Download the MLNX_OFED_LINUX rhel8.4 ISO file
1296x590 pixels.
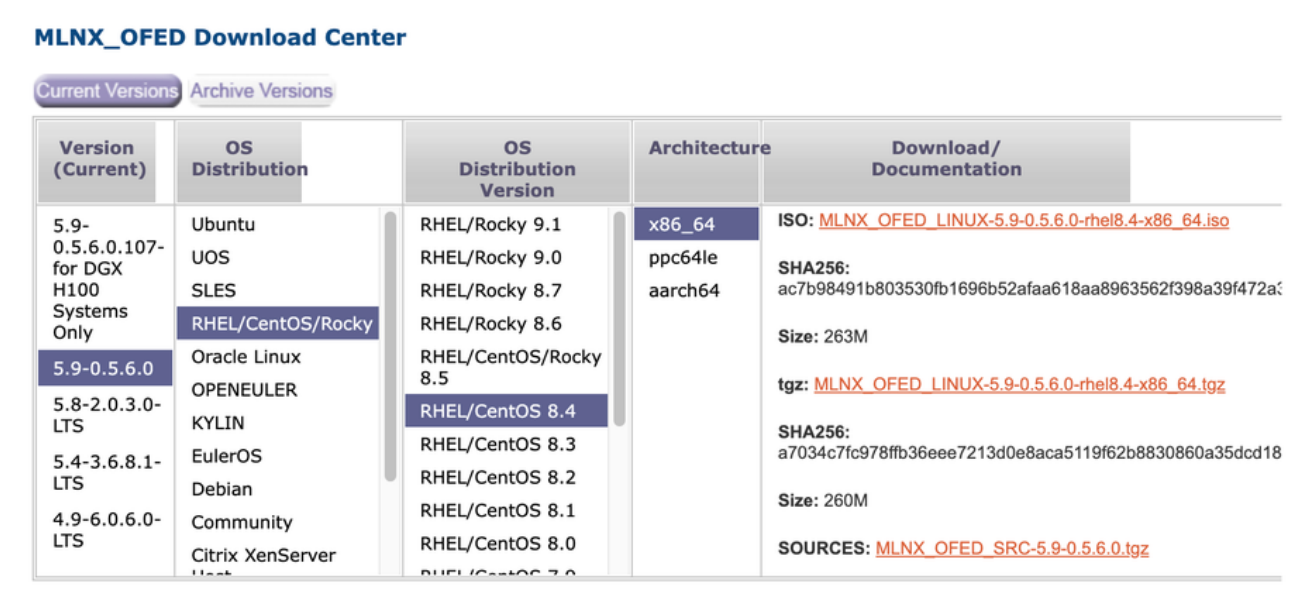click(1023, 220)
